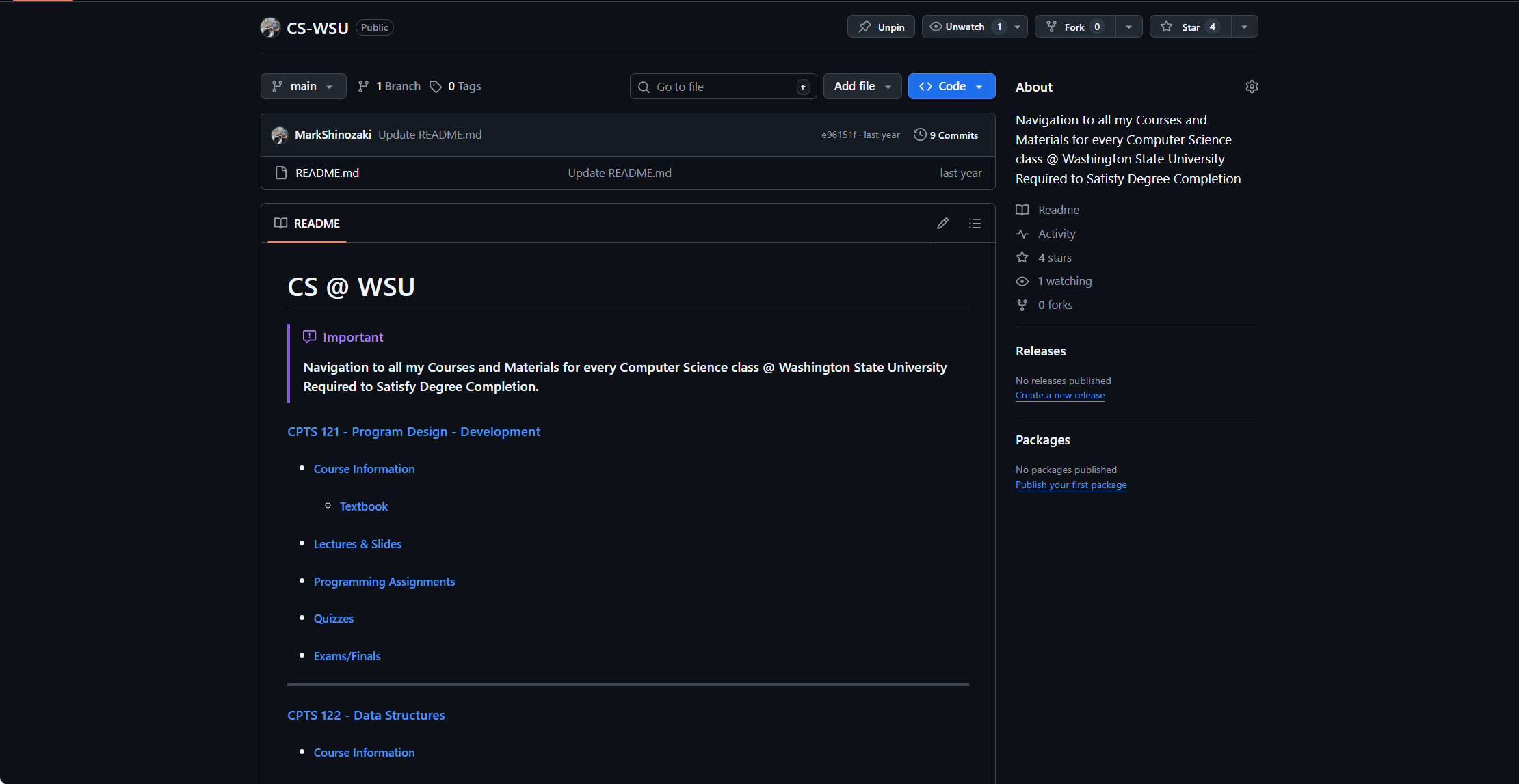Viewport: 1519px width, 784px height.
Task: Open the blue Code dropdown
Action: 951,87
